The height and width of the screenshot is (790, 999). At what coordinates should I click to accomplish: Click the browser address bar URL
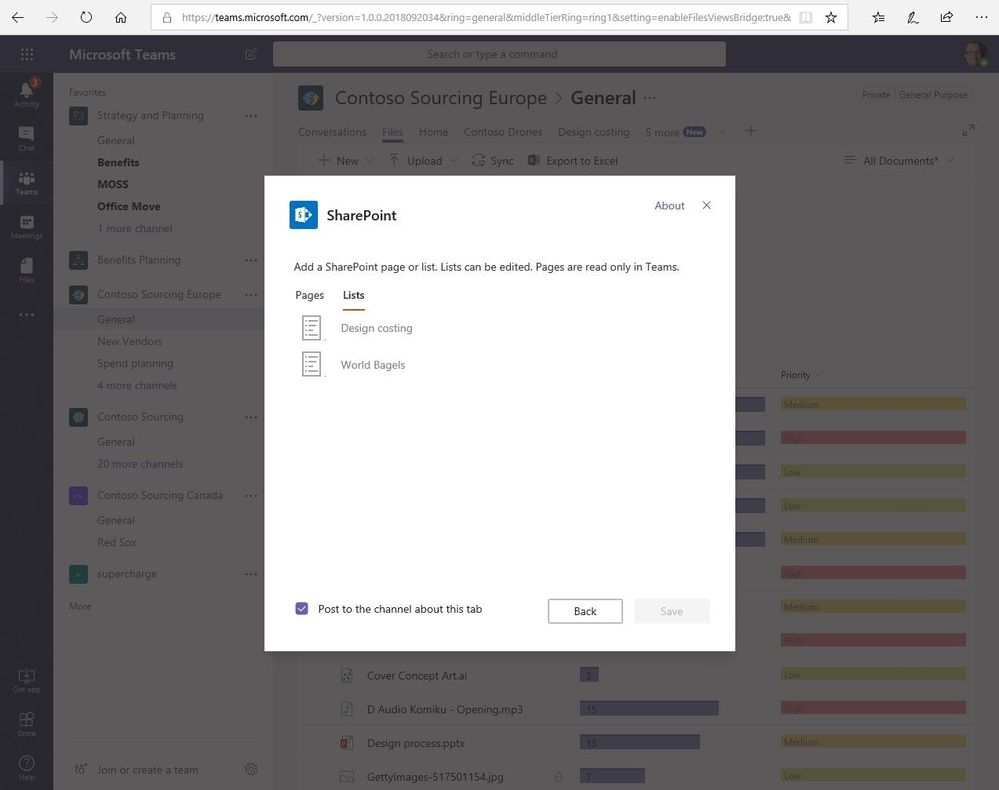click(x=485, y=18)
